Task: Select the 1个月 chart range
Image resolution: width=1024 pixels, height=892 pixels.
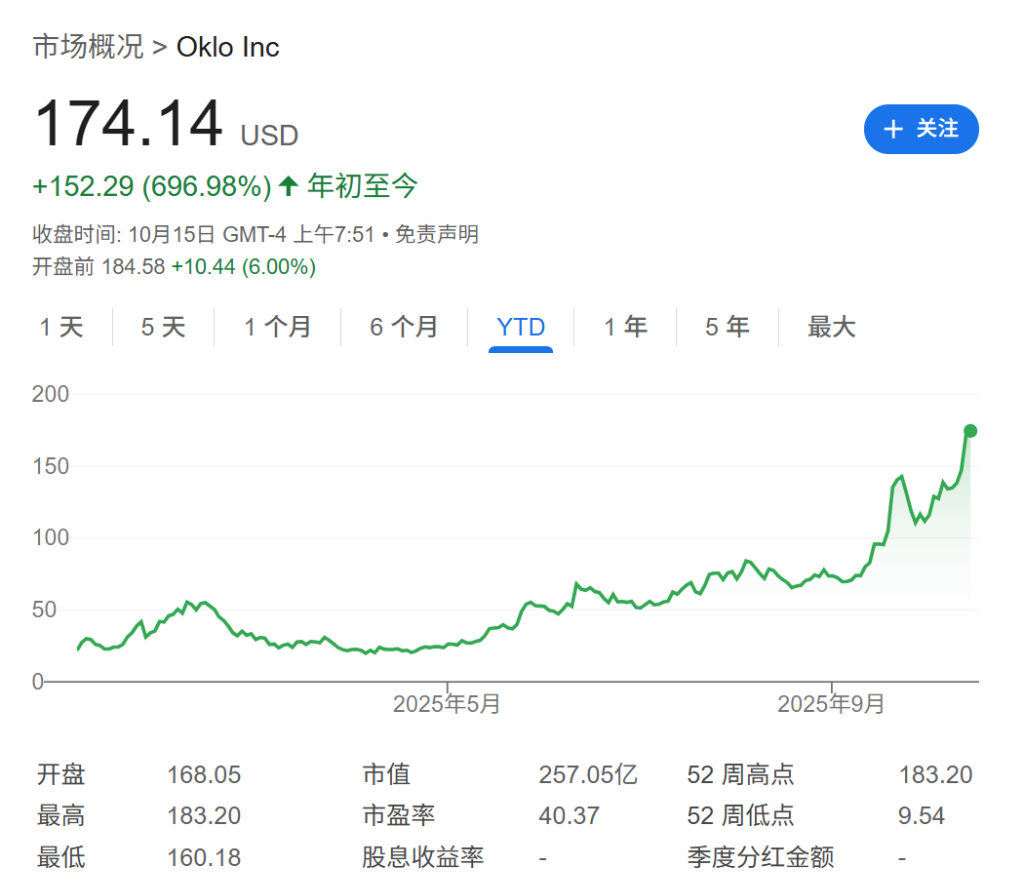Action: coord(277,327)
